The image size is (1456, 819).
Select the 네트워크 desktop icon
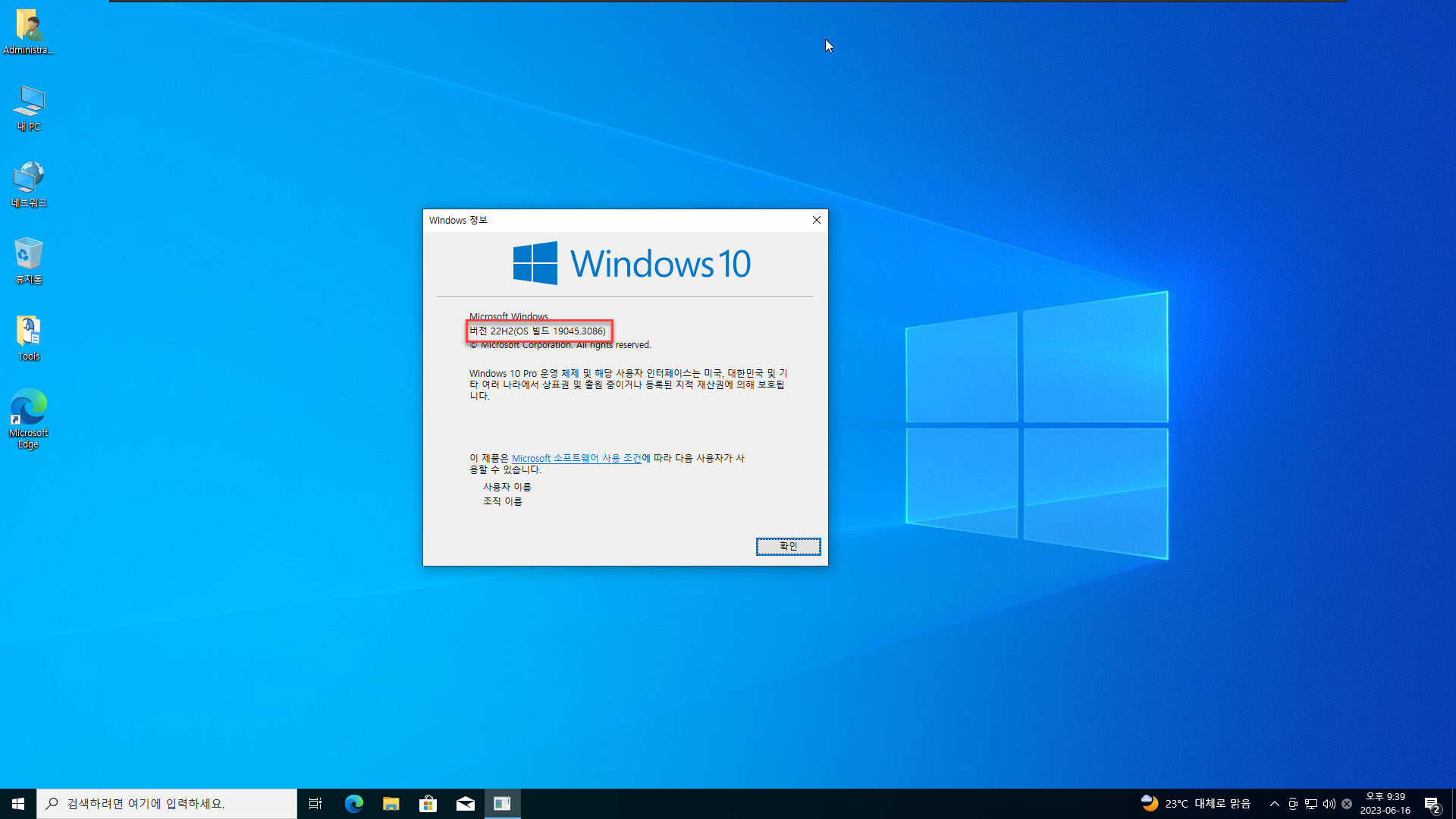(x=29, y=184)
